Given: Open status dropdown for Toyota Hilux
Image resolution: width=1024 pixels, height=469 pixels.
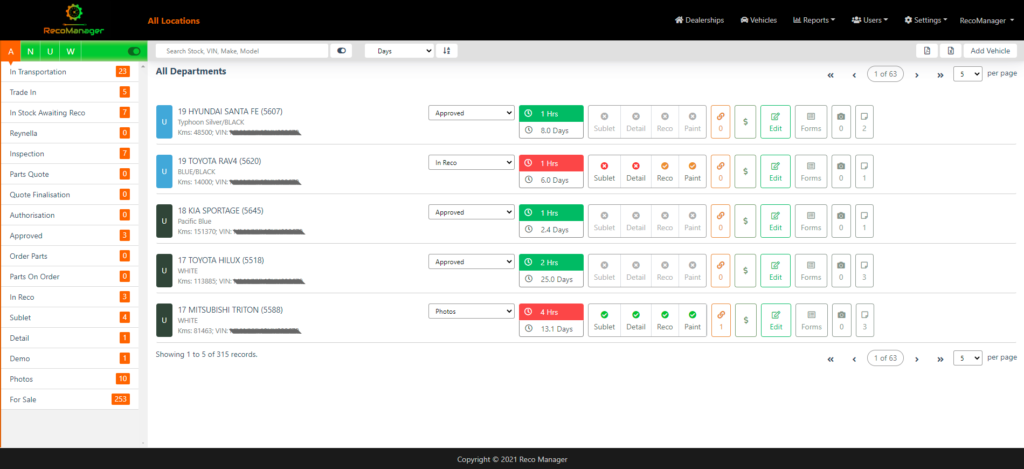Looking at the screenshot, I should coord(472,261).
